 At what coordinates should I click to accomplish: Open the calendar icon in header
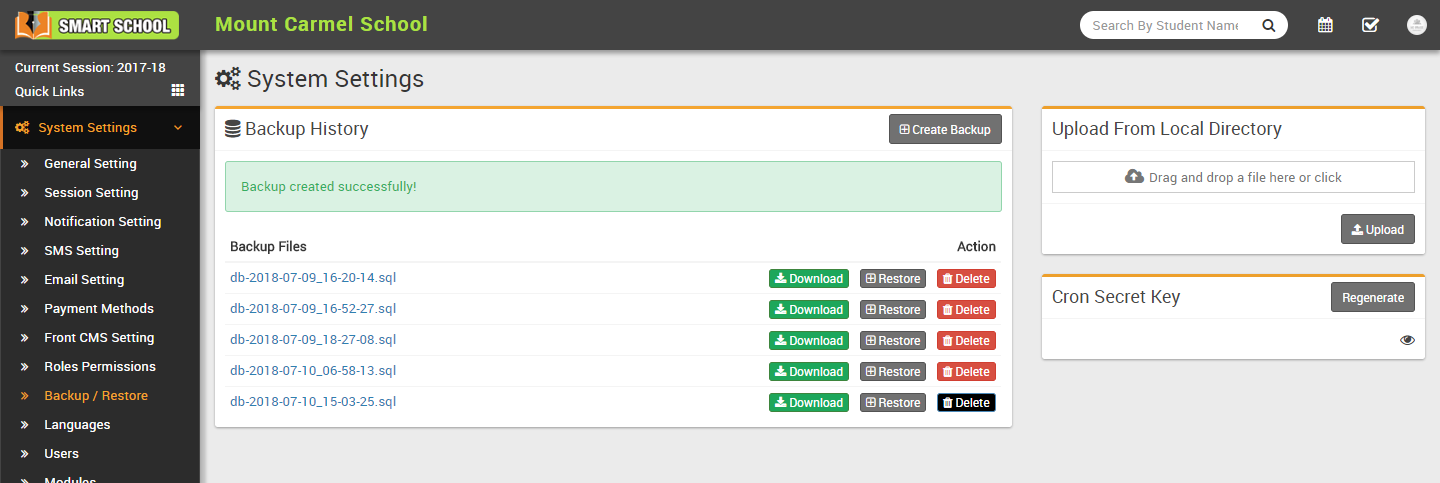pos(1325,25)
